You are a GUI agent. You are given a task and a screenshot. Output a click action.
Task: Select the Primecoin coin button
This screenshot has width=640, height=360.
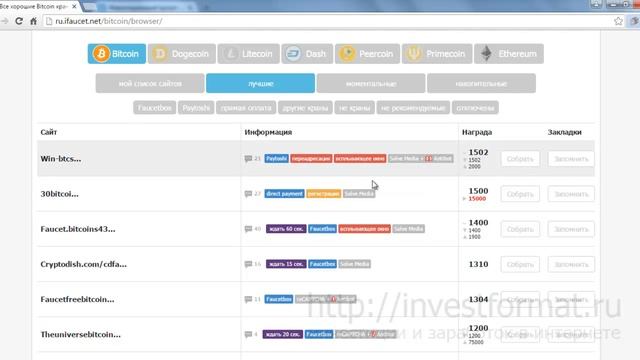point(437,53)
